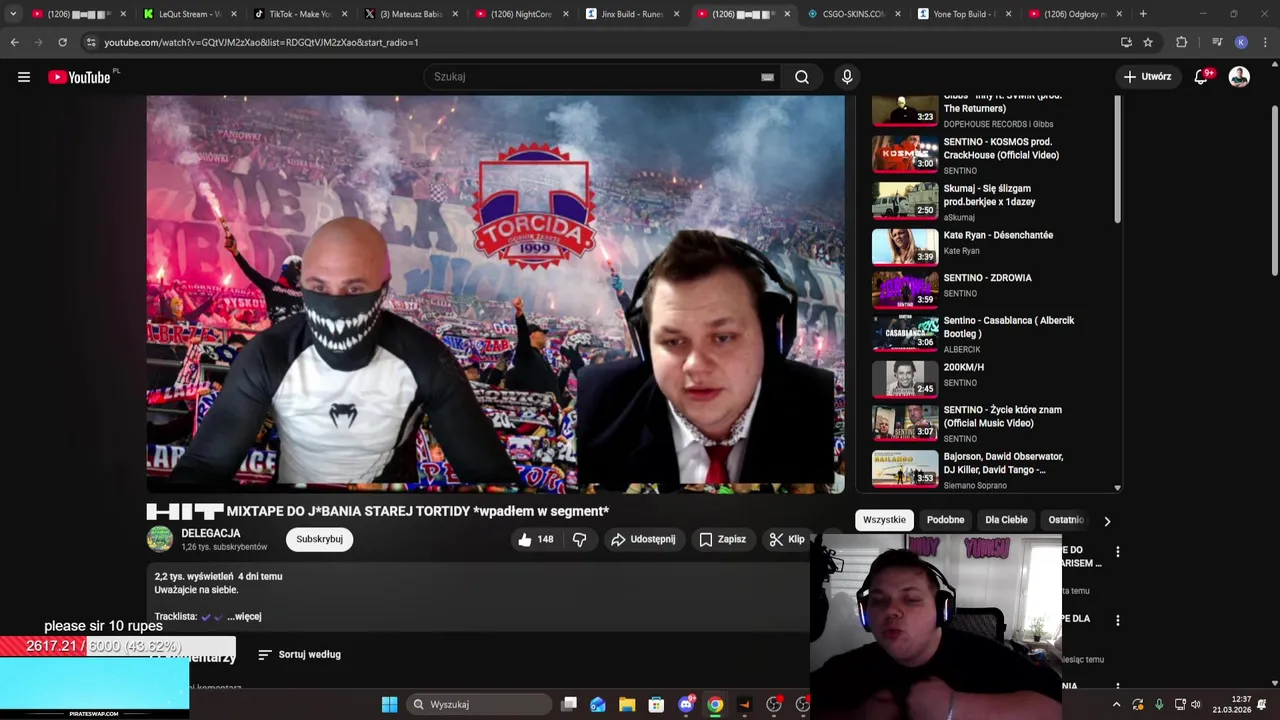The image size is (1280, 720).
Task: Open the on-screen keyboard in the search box
Action: point(767,77)
